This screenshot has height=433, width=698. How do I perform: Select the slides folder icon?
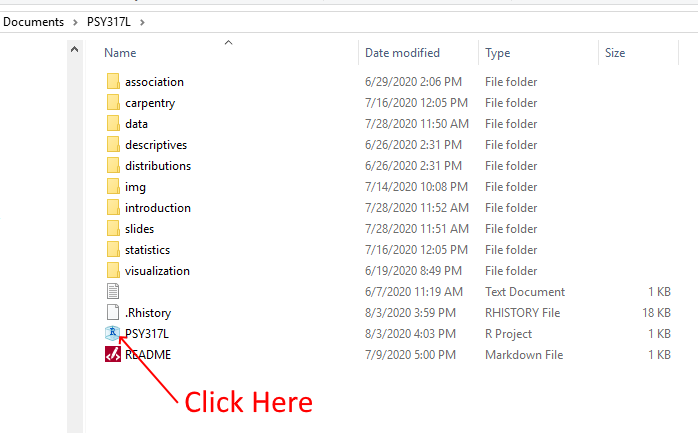[x=113, y=228]
